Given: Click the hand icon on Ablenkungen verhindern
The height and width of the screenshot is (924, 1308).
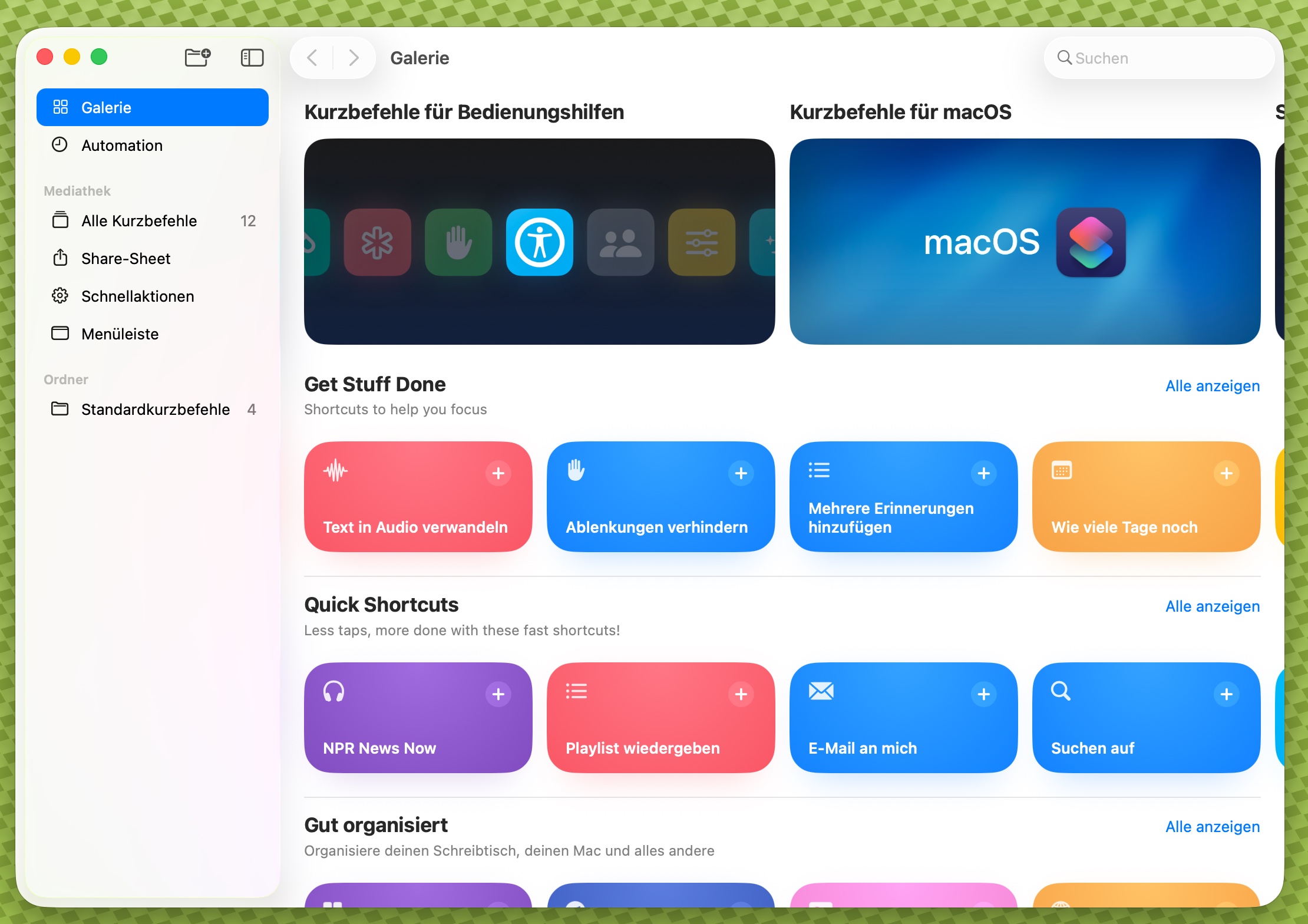Looking at the screenshot, I should pos(576,470).
